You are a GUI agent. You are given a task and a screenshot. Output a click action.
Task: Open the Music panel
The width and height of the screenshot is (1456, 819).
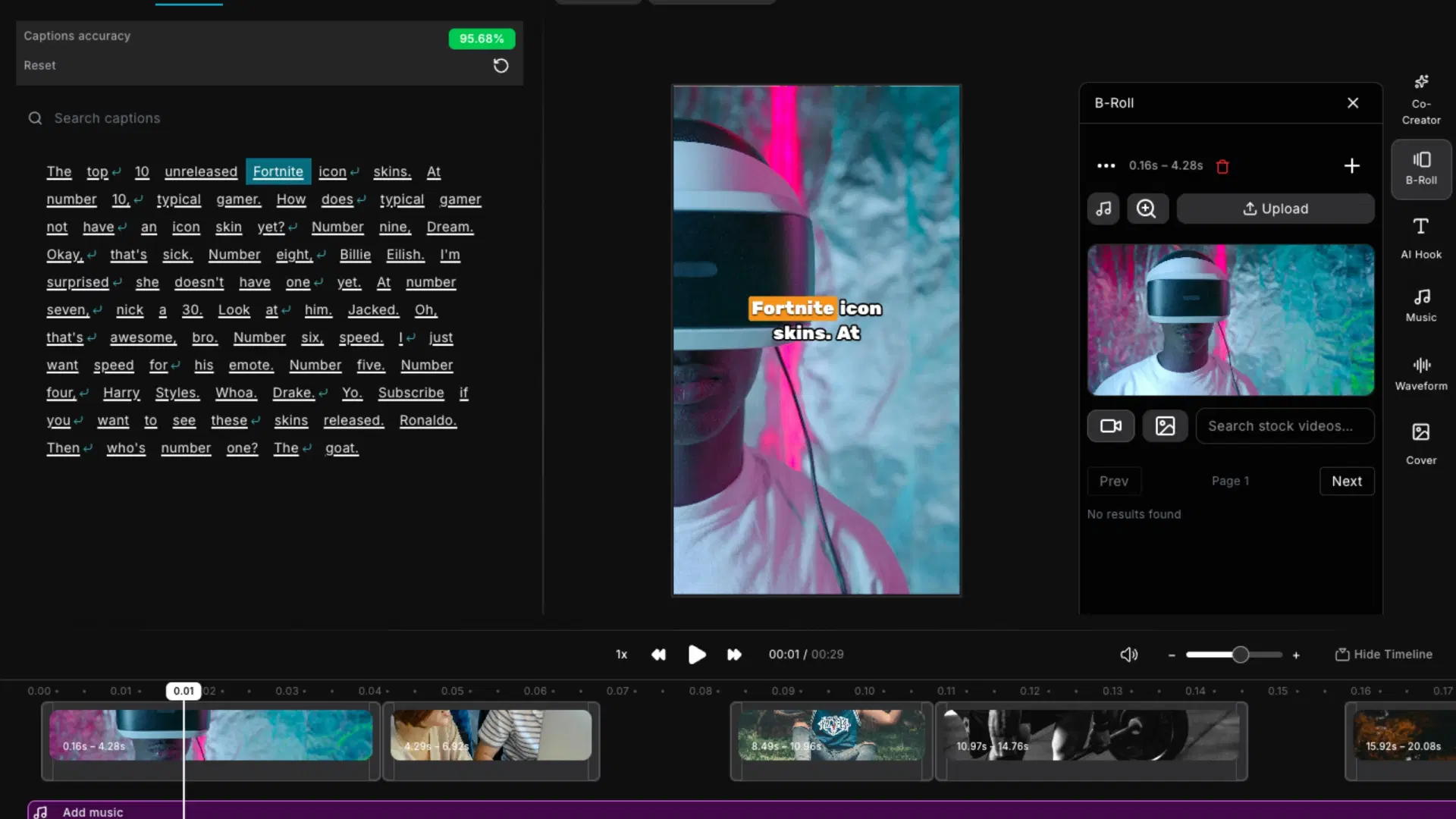click(x=1420, y=303)
